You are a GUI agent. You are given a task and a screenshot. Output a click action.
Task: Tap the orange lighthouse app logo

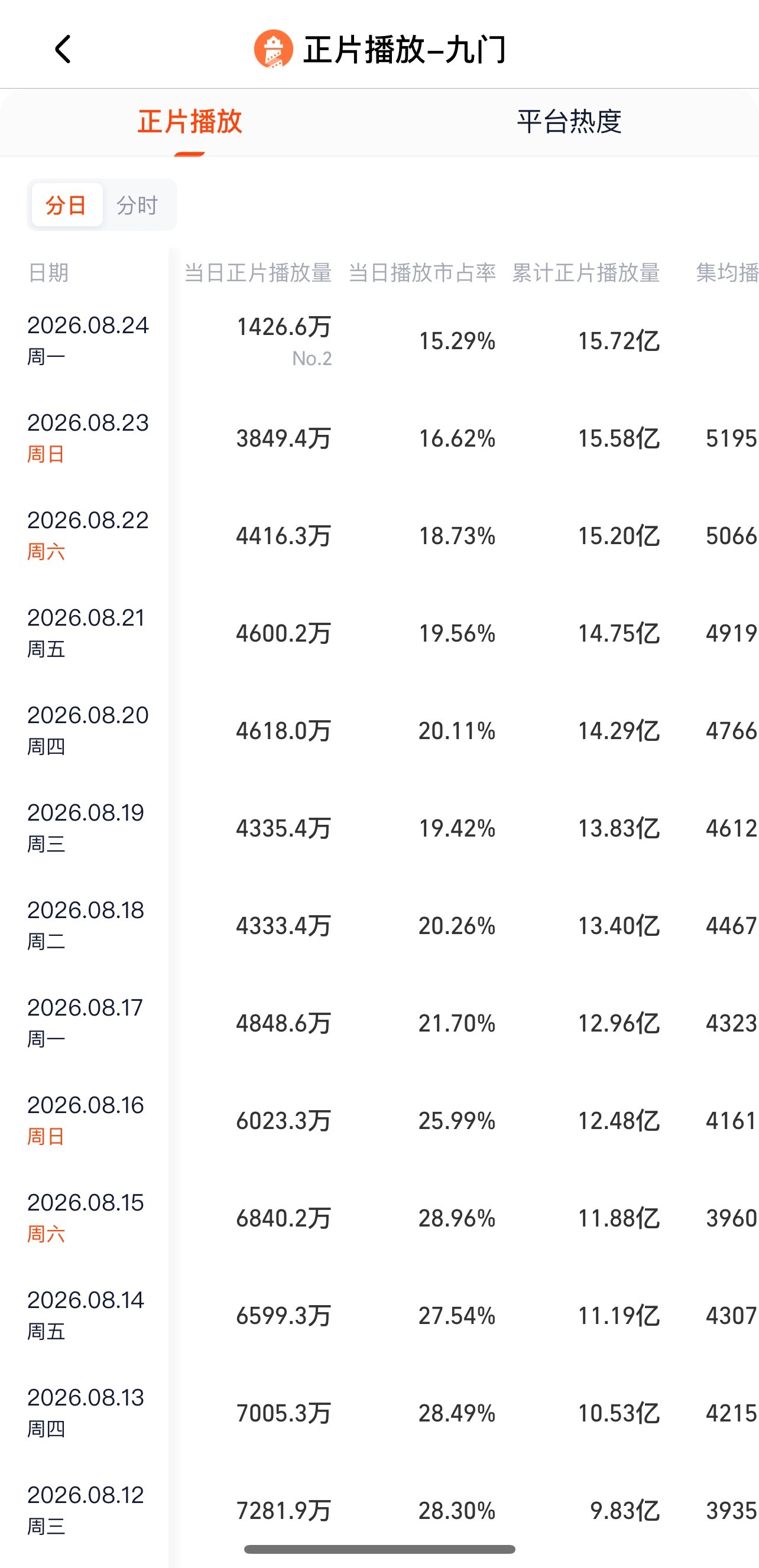click(x=274, y=49)
